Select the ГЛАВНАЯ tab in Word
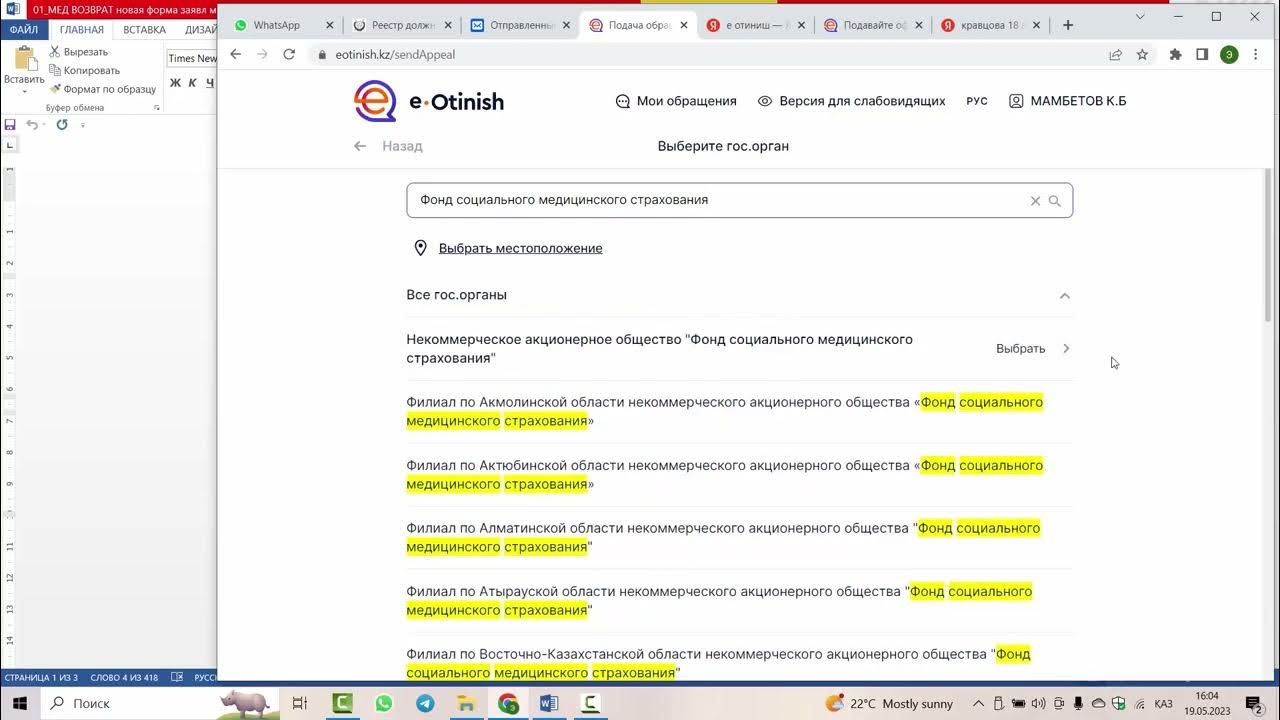Image resolution: width=1280 pixels, height=720 pixels. [81, 30]
